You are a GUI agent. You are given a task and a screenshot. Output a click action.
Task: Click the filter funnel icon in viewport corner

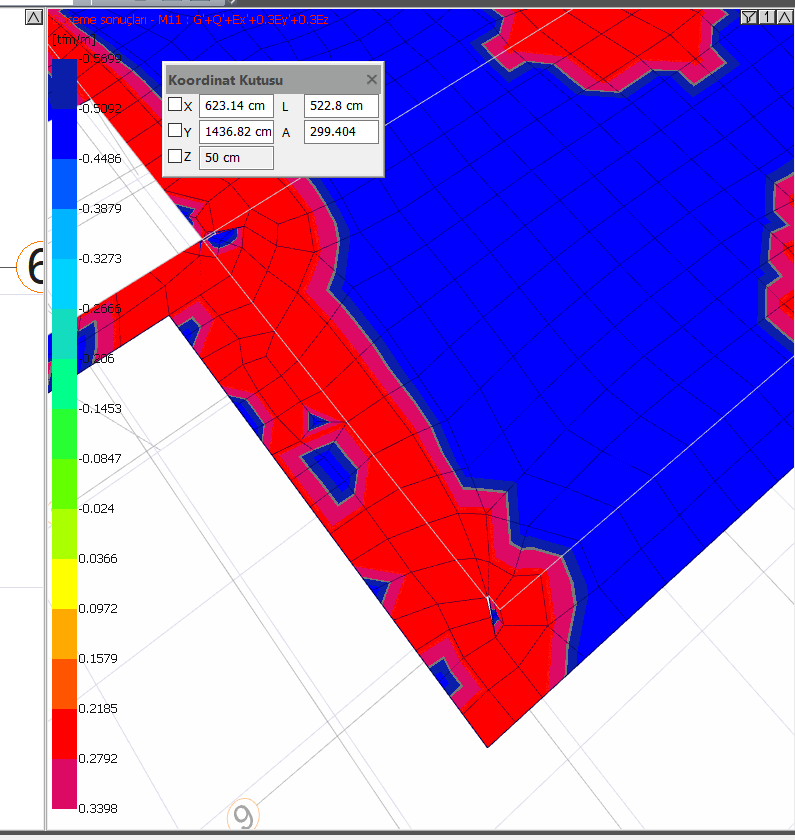[748, 17]
